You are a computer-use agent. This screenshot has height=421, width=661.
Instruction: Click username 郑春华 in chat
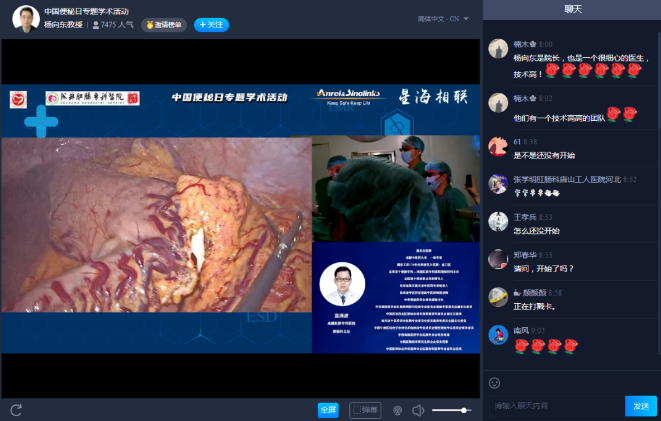[x=525, y=255]
